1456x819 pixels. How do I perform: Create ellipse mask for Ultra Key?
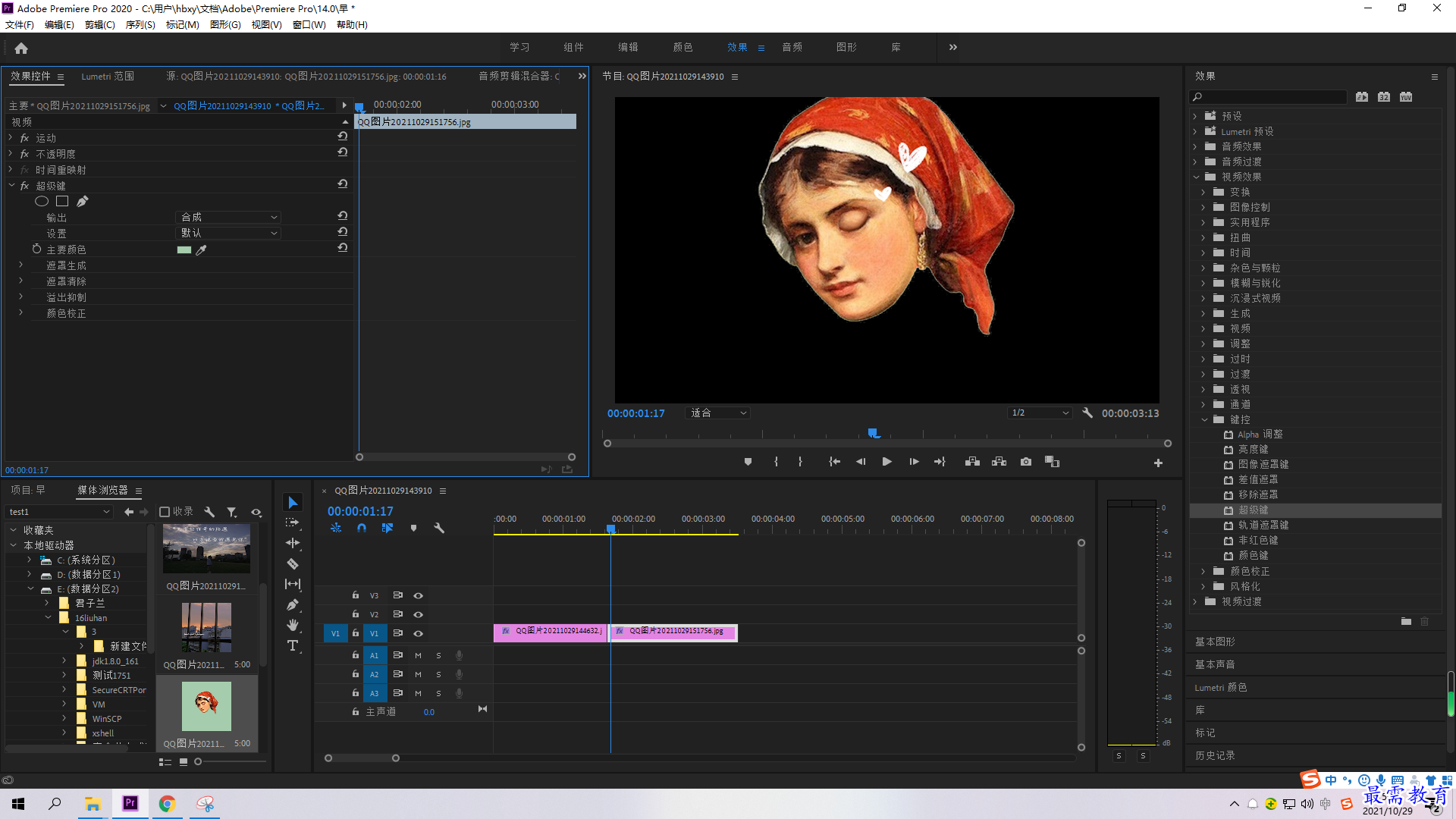coord(42,202)
